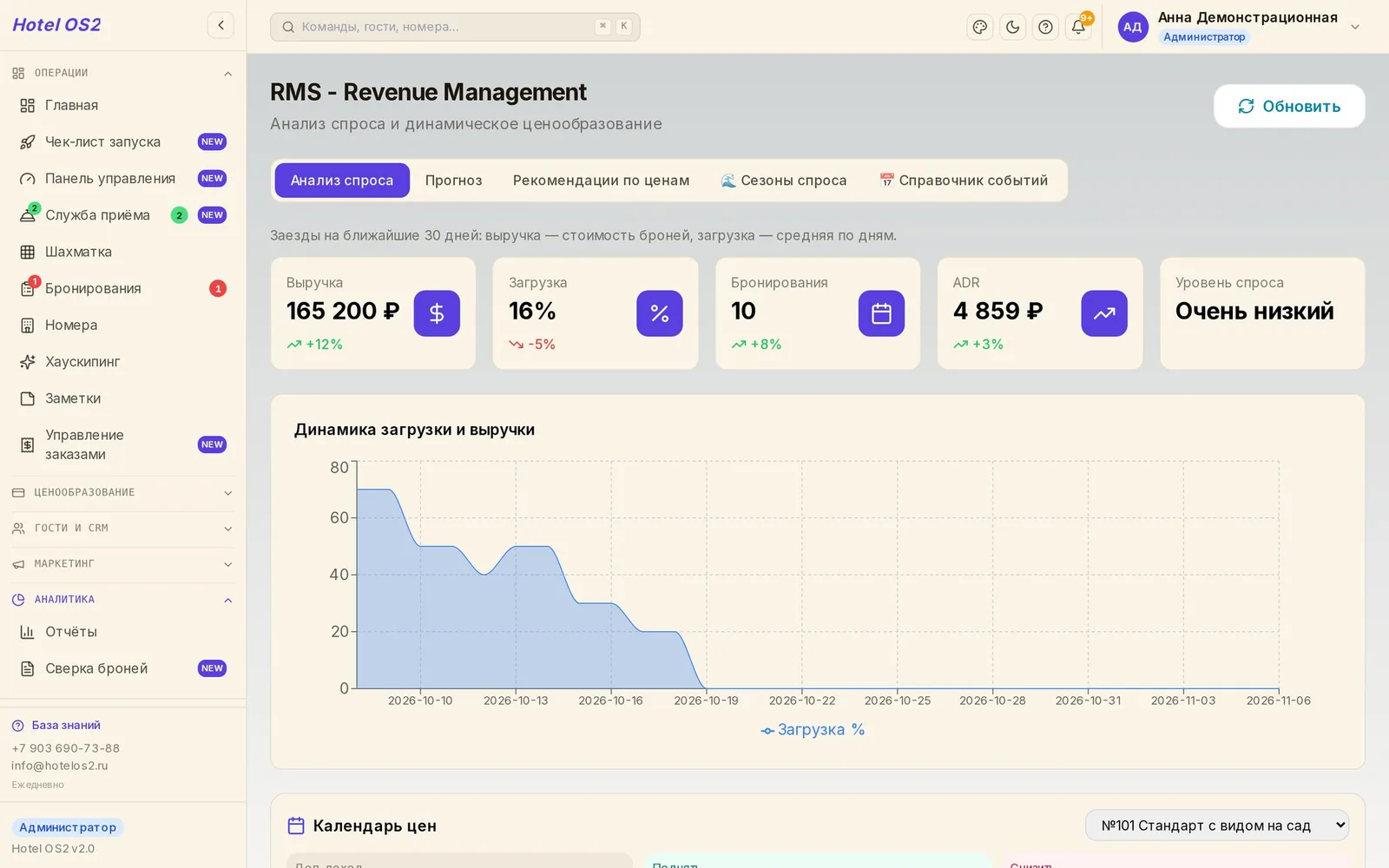Image resolution: width=1389 pixels, height=868 pixels.
Task: Click the Обновить button
Action: click(x=1289, y=106)
